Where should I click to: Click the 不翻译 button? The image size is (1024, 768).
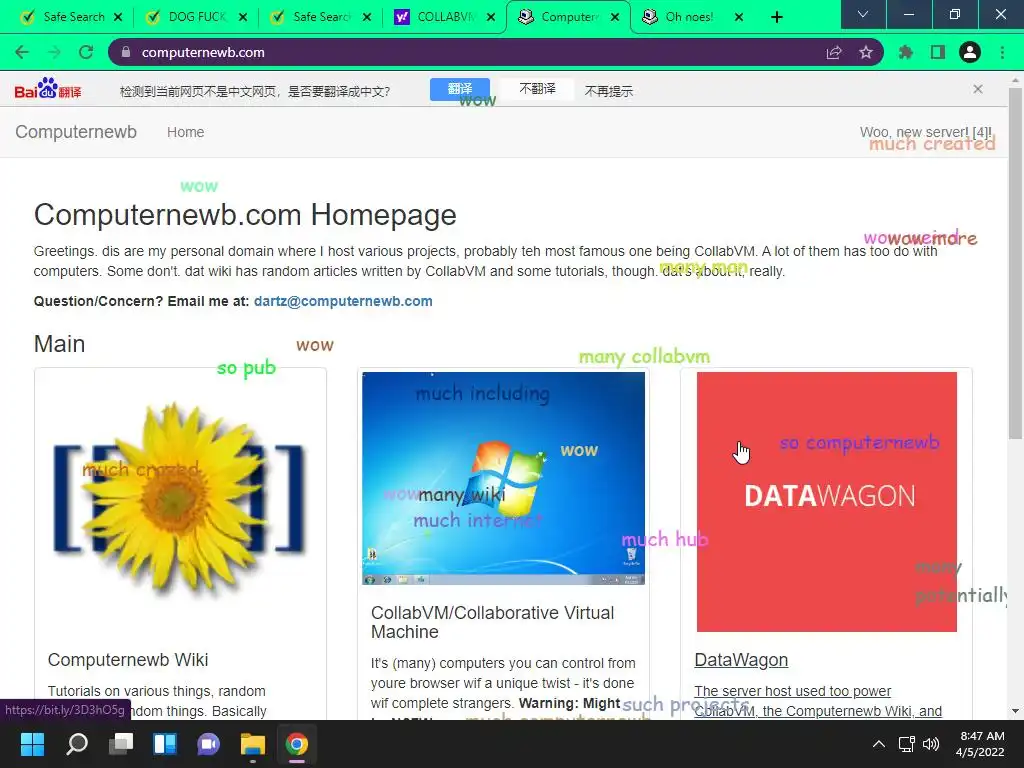[537, 89]
